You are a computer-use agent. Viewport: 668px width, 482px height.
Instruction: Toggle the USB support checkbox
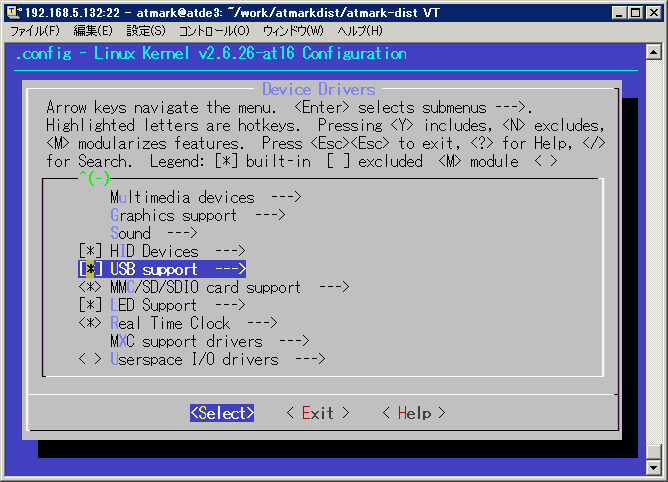90,269
